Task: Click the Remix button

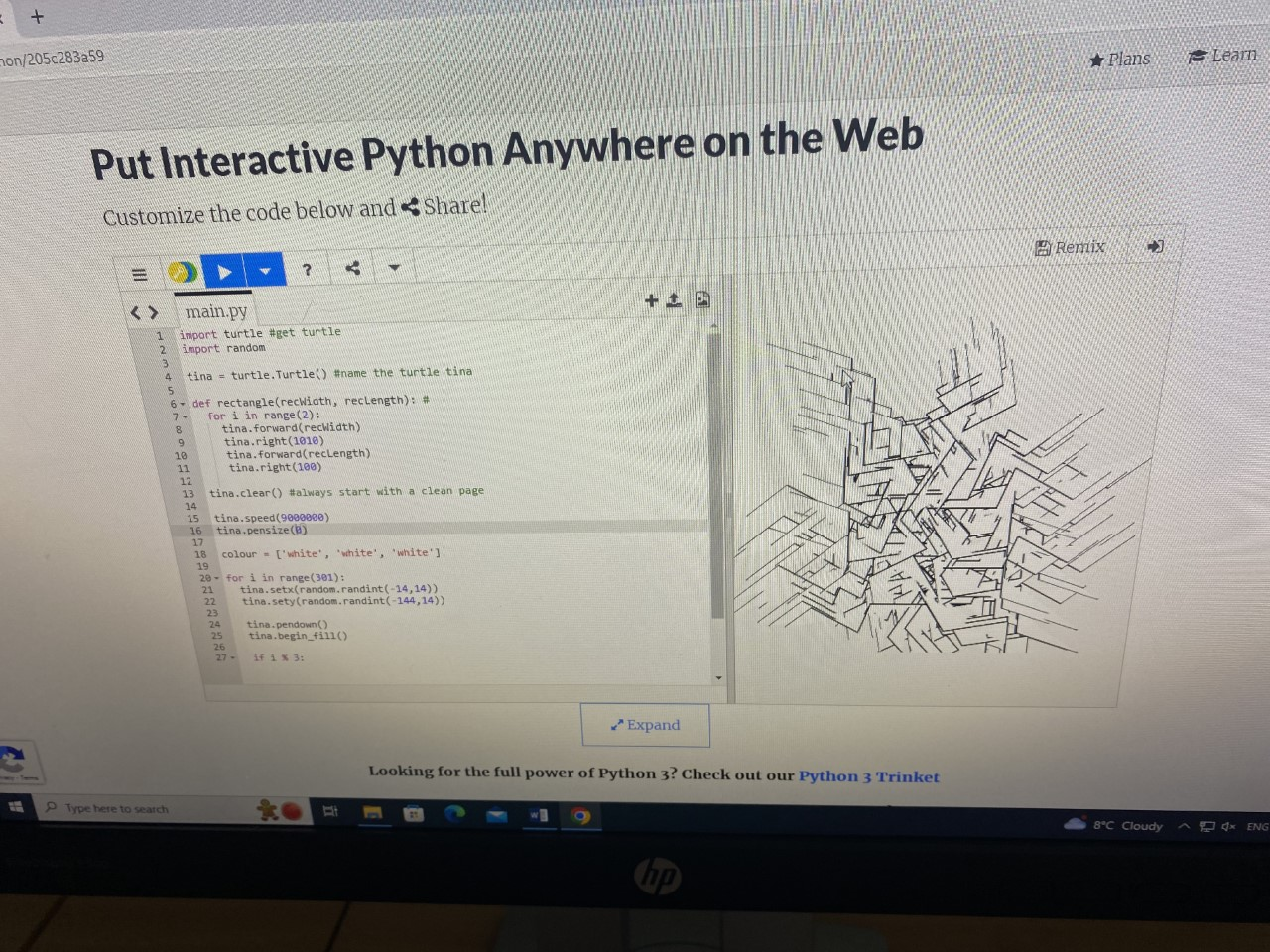Action: tap(1070, 247)
